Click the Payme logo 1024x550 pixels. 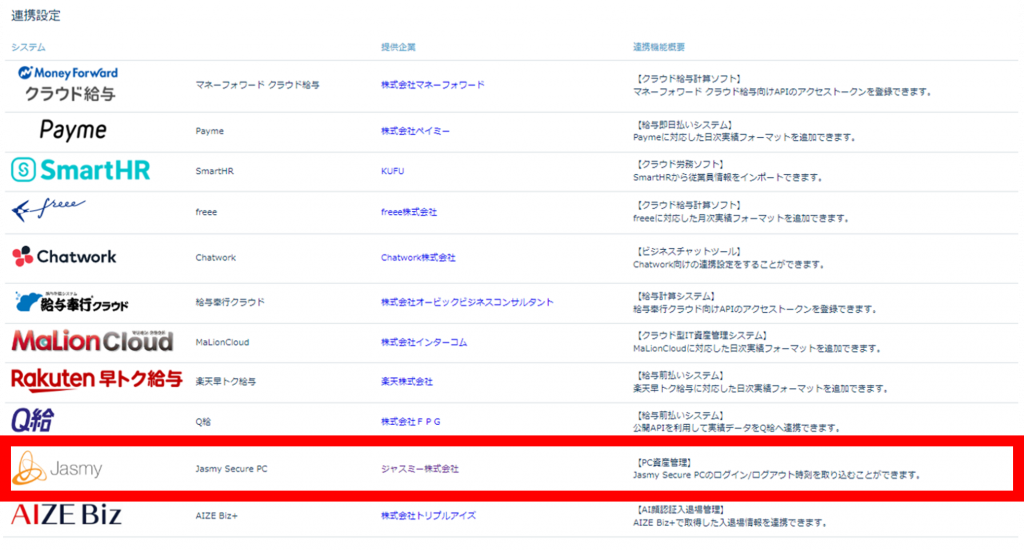point(73,130)
